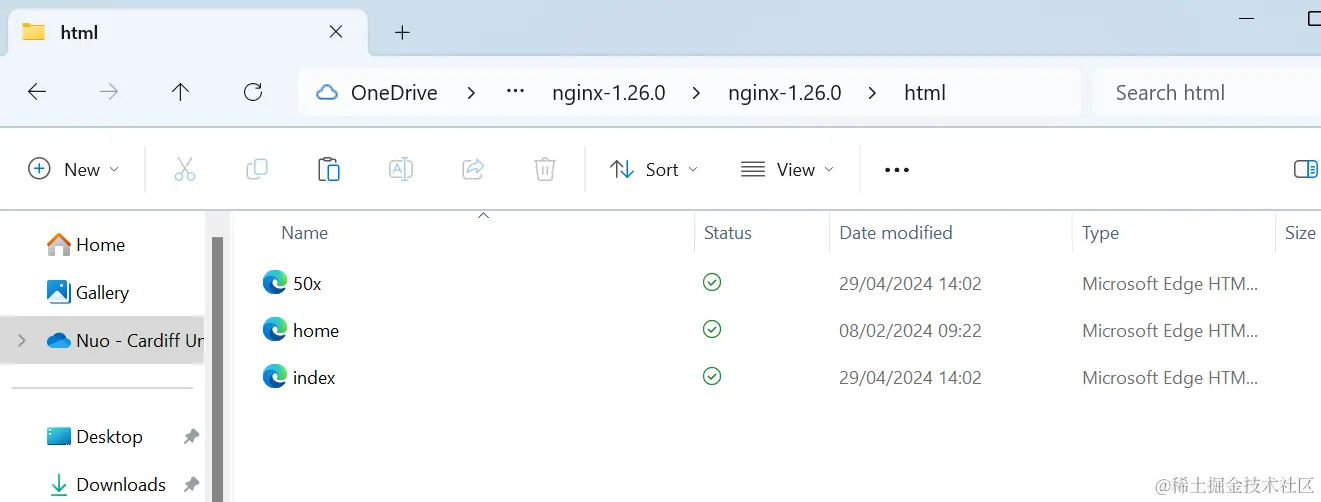This screenshot has height=502, width=1321.
Task: Sort by Type column header
Action: (1100, 232)
